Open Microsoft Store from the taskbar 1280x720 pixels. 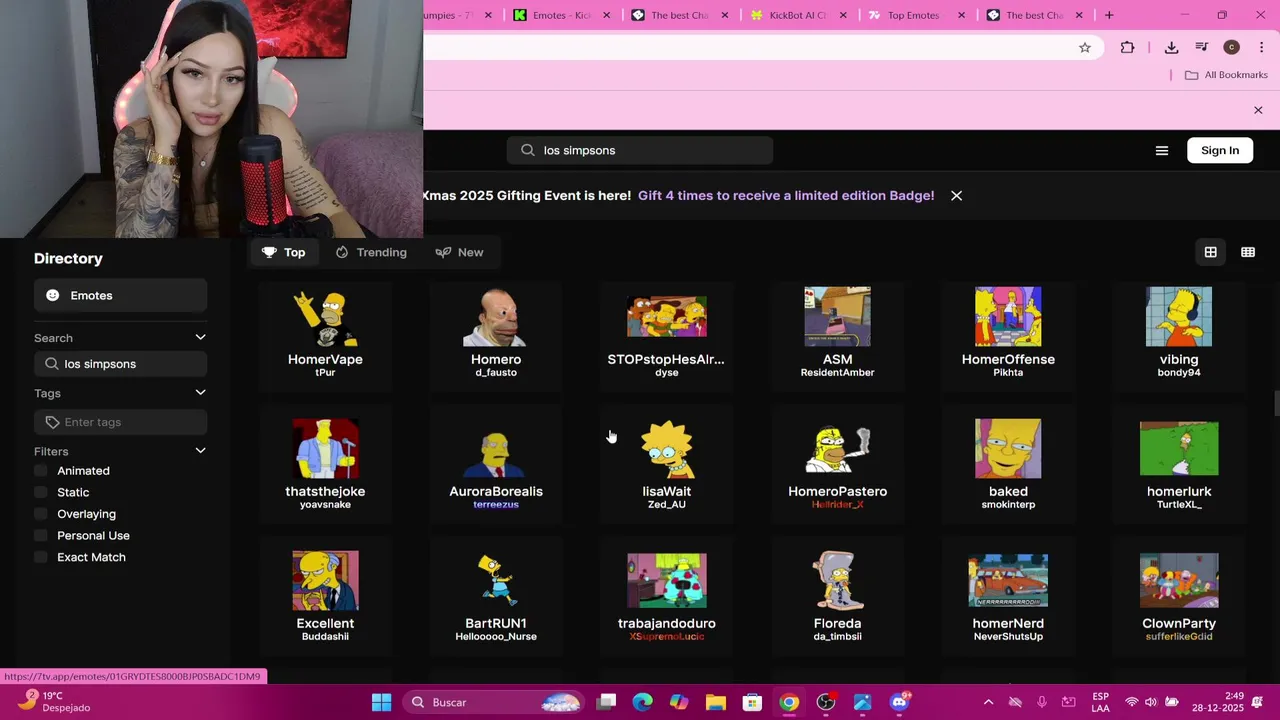[752, 702]
